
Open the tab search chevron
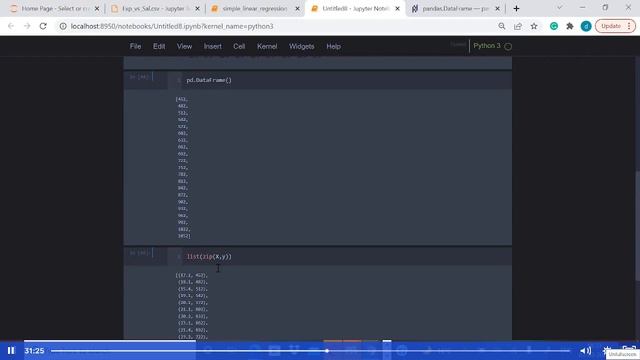pos(560,7)
